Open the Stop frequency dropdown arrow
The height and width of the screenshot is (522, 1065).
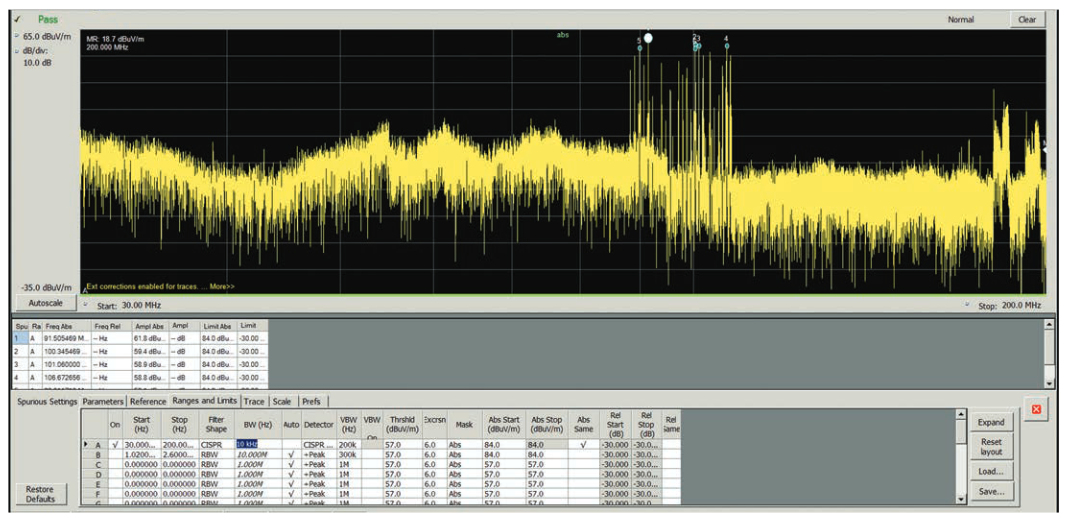click(968, 305)
